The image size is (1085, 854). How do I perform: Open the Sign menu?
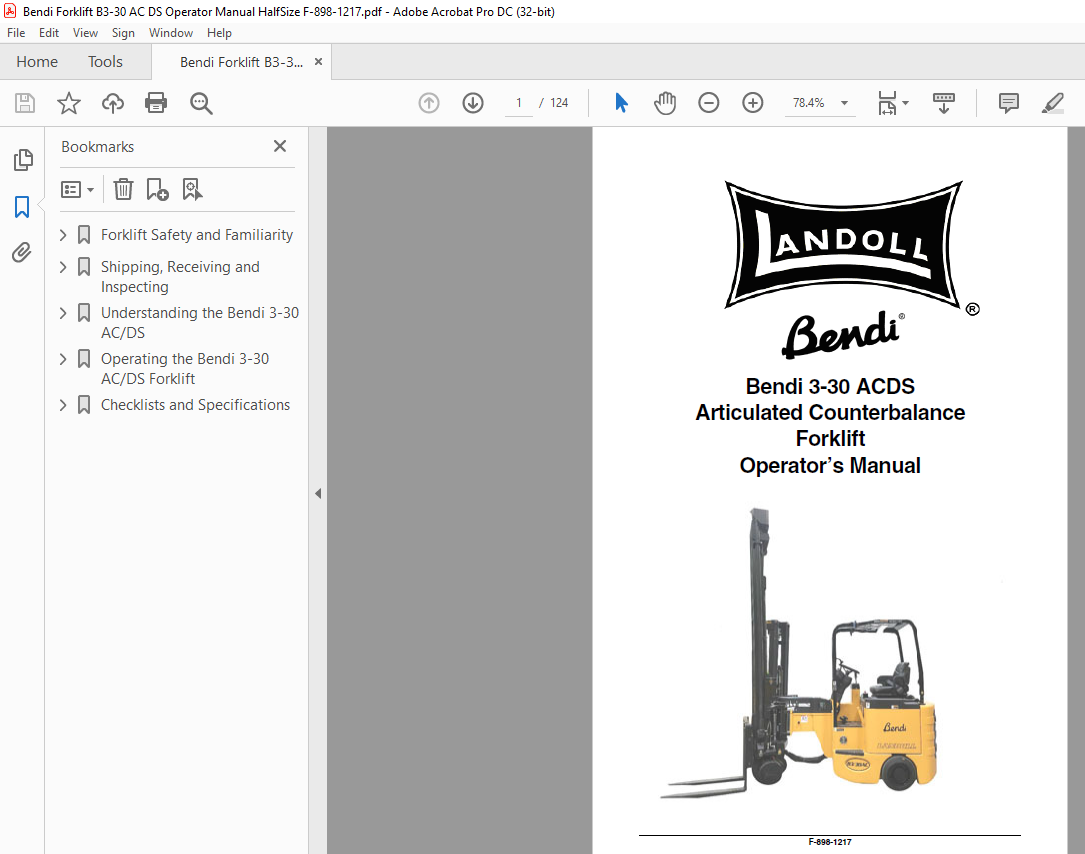(x=123, y=33)
